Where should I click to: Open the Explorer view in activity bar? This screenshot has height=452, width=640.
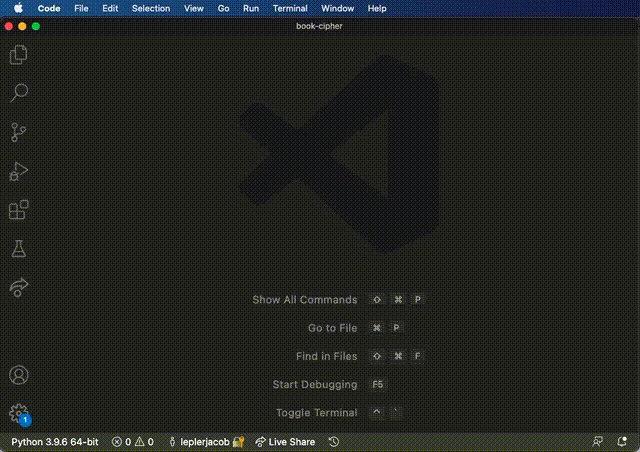18,55
